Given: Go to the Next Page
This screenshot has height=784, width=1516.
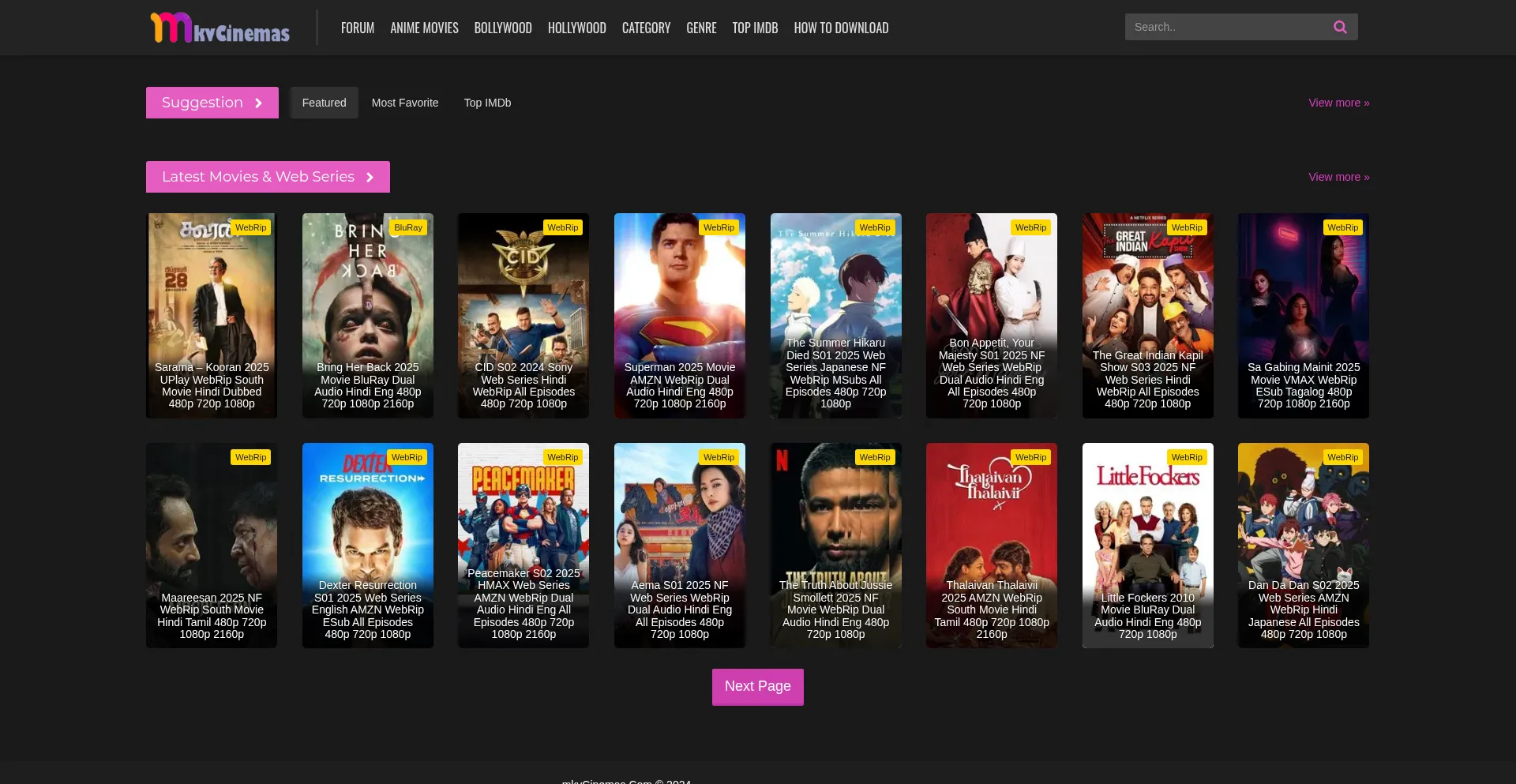Looking at the screenshot, I should [758, 687].
